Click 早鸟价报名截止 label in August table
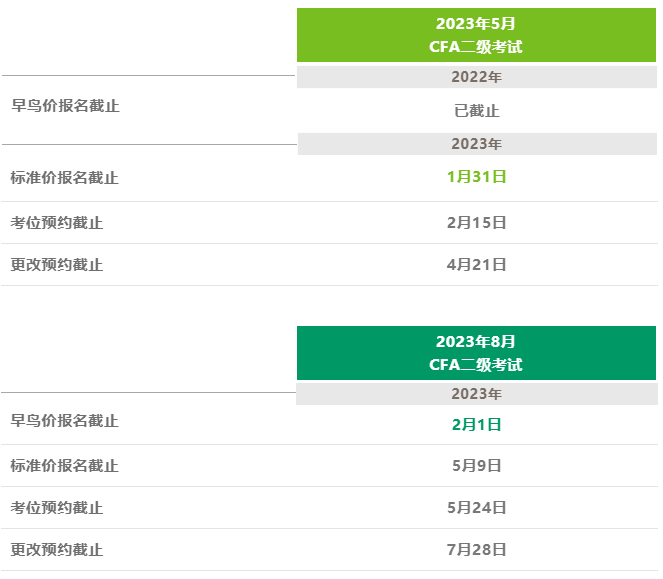 tap(64, 421)
